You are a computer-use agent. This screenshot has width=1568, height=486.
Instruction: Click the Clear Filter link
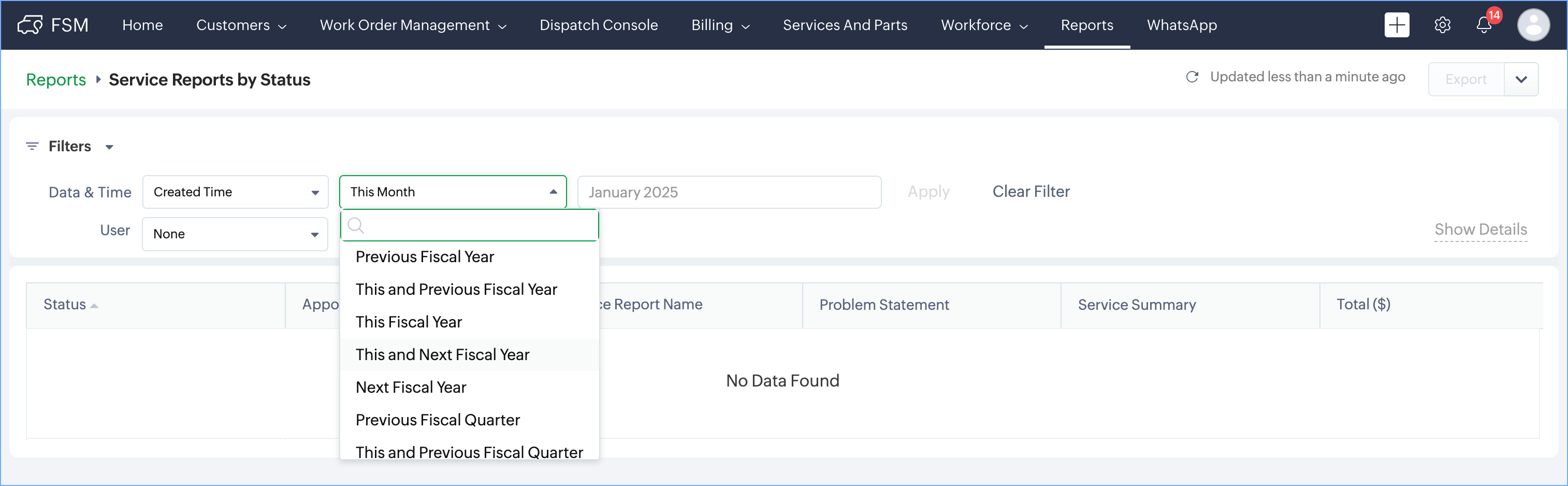tap(1030, 192)
